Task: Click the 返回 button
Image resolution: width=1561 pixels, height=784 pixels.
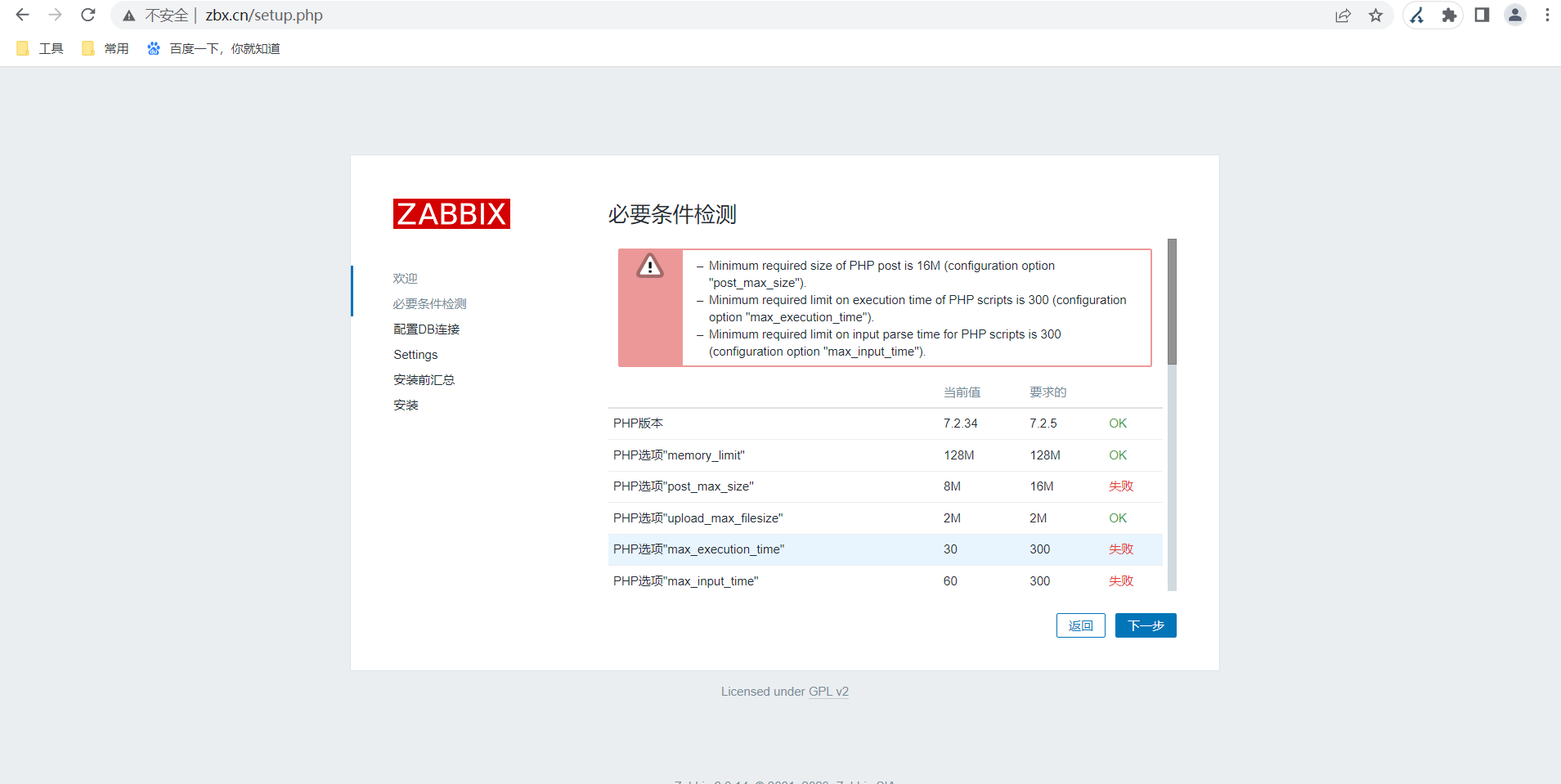Action: coord(1081,625)
